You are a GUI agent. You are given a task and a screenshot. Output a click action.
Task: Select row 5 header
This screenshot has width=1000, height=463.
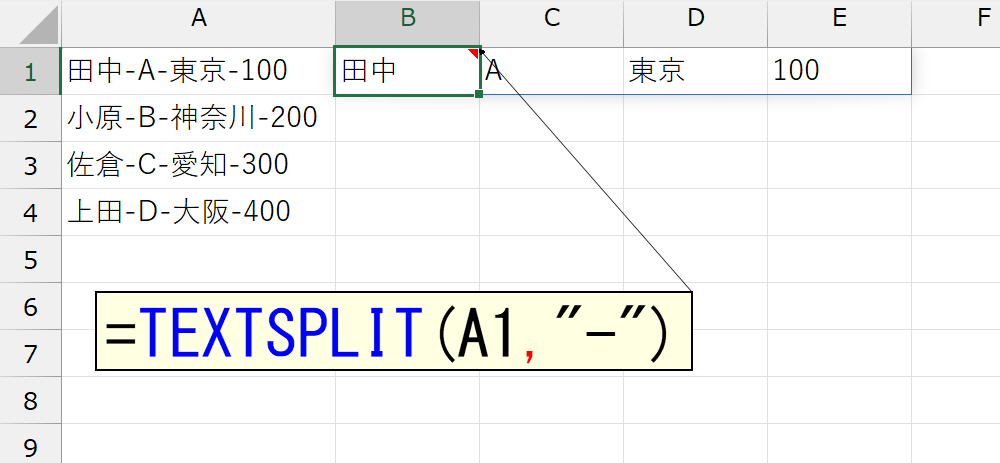pyautogui.click(x=31, y=260)
